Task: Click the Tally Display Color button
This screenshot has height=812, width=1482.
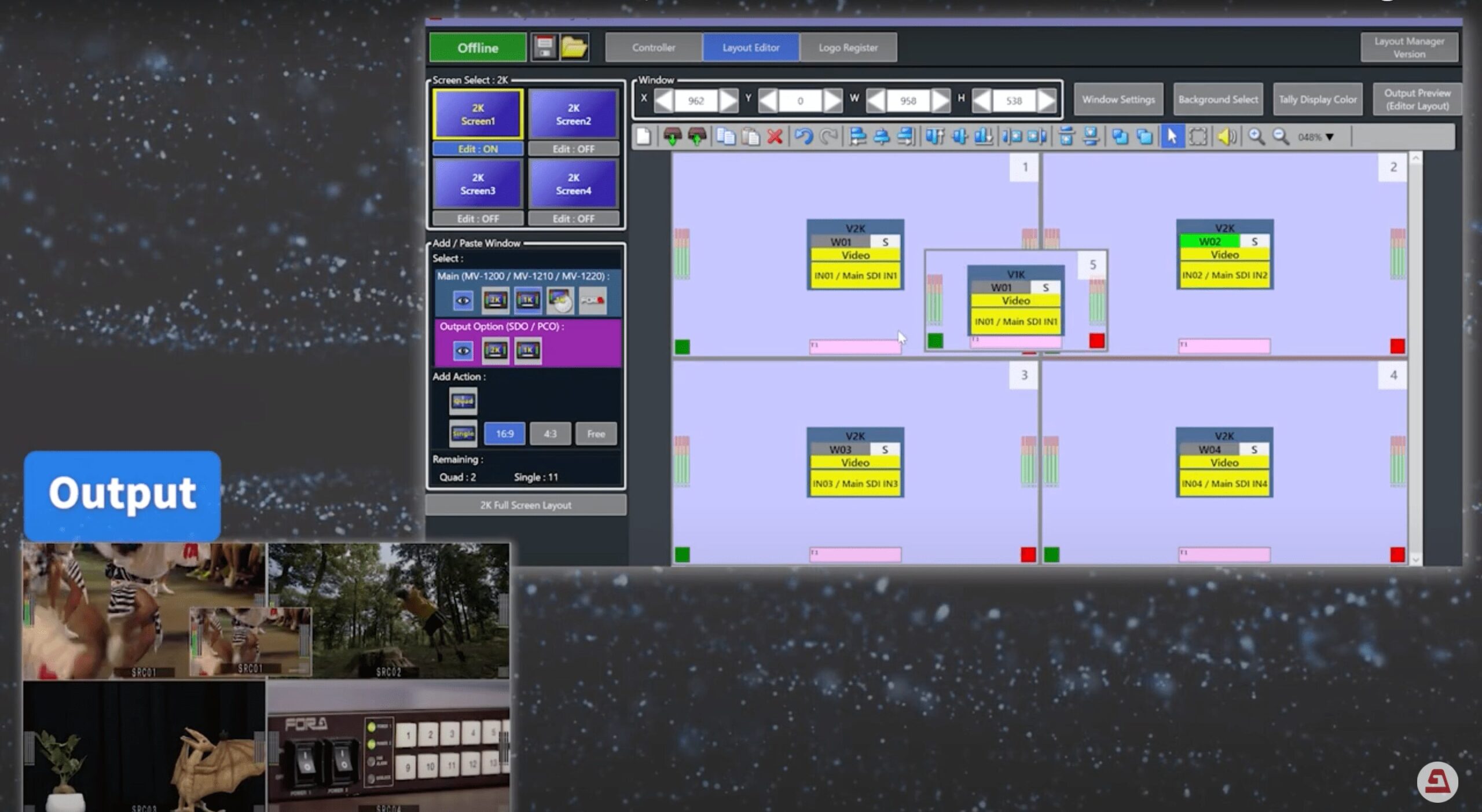Action: tap(1318, 100)
